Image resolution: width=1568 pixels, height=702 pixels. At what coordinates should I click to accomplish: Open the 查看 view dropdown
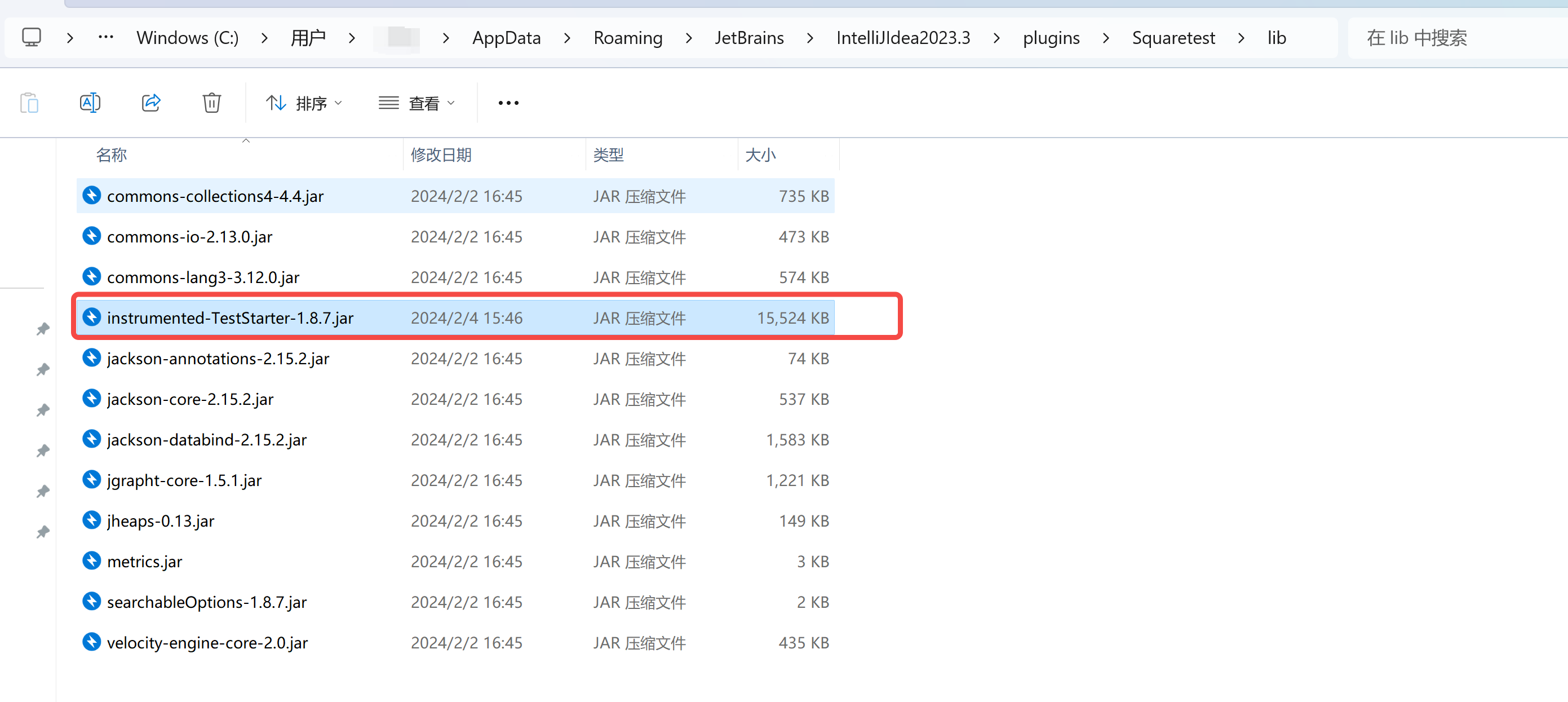coord(417,104)
